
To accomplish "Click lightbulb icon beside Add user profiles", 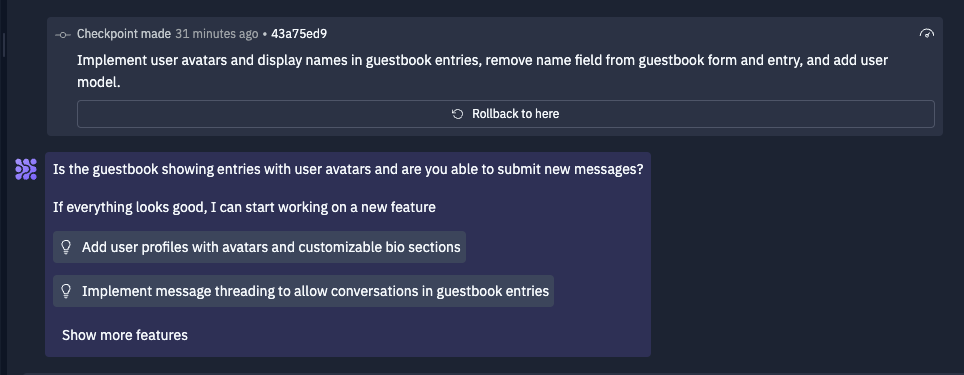I will coord(66,247).
